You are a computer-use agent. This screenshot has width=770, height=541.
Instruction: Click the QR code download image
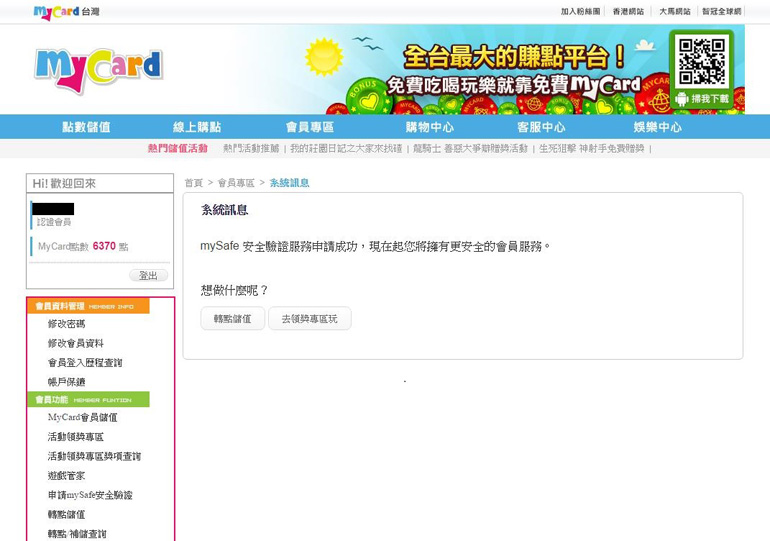[x=702, y=61]
